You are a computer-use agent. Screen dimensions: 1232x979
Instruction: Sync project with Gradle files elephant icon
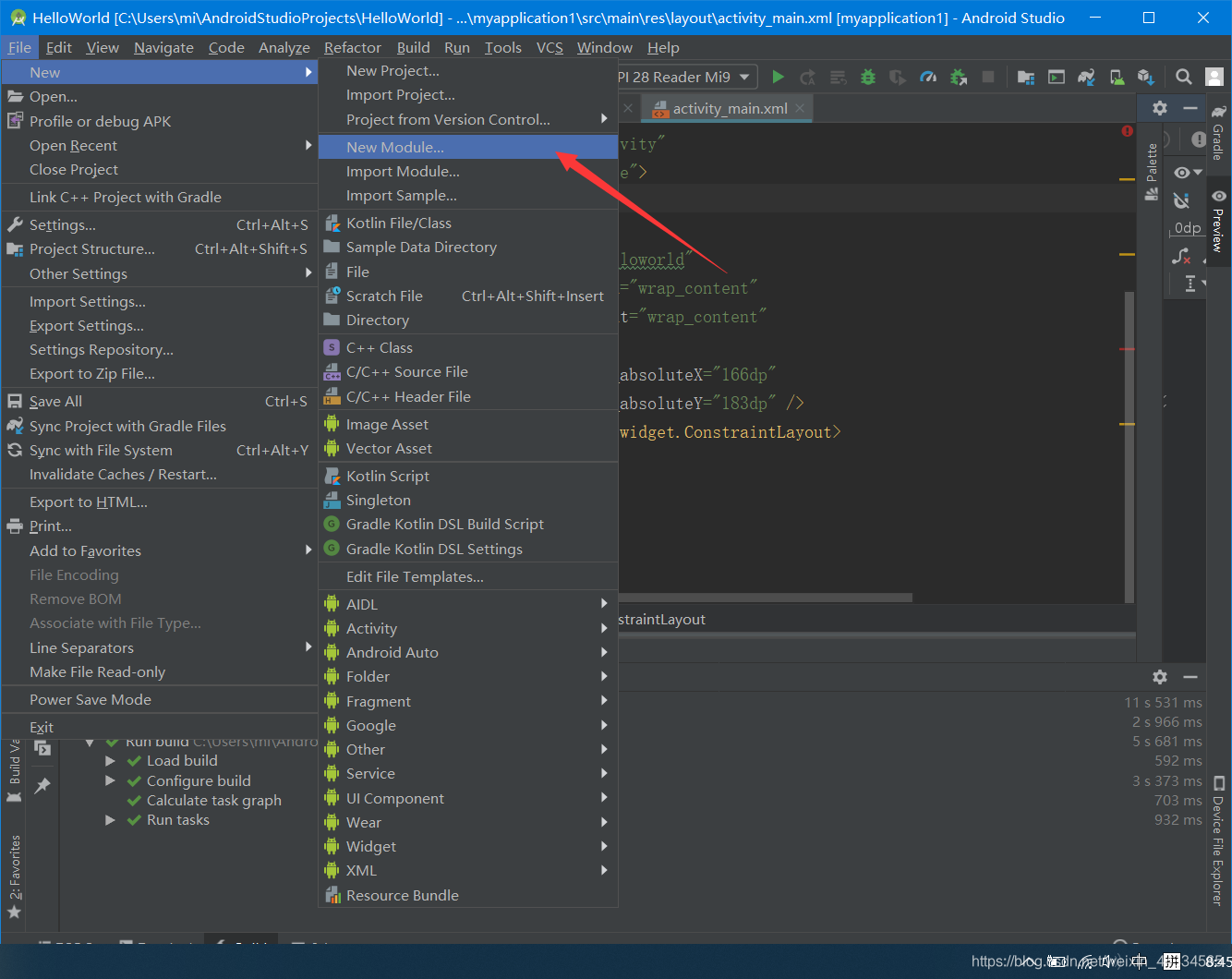1086,77
